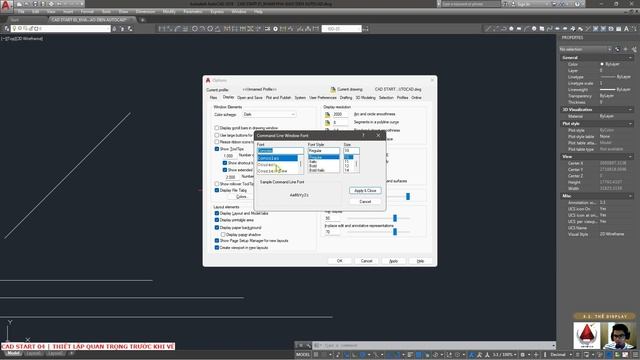This screenshot has height=360, width=640.
Task: Click segments in polyline curve drawing icon
Action: pyautogui.click(x=327, y=122)
